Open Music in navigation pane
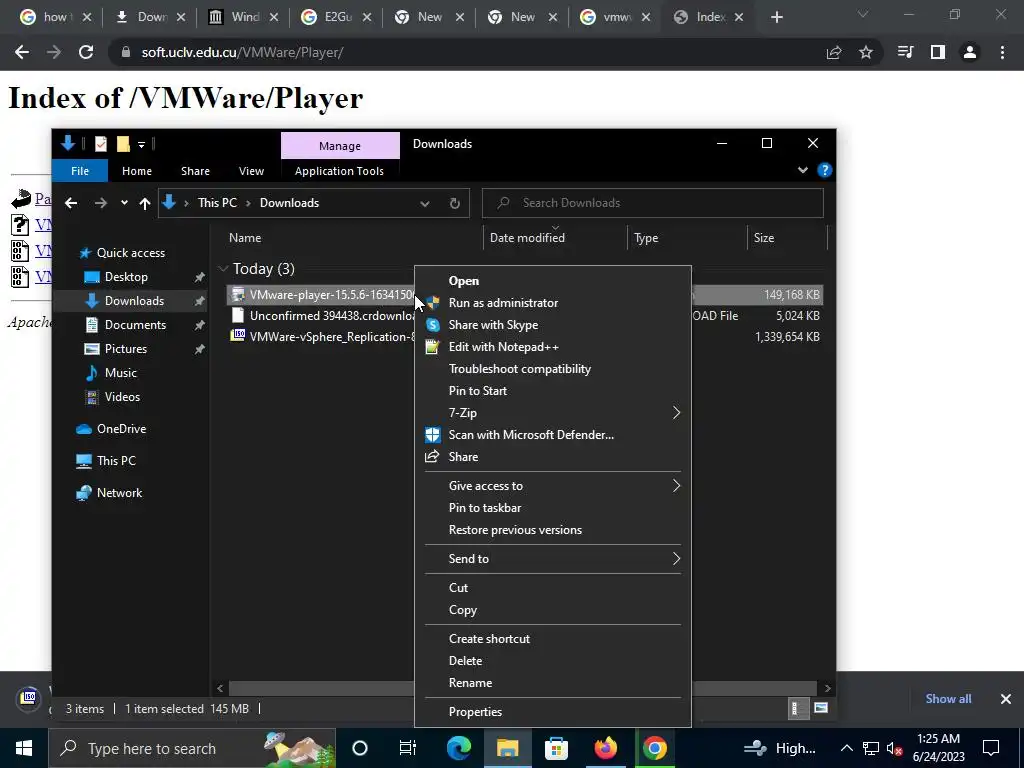1024x768 pixels. click(x=120, y=373)
